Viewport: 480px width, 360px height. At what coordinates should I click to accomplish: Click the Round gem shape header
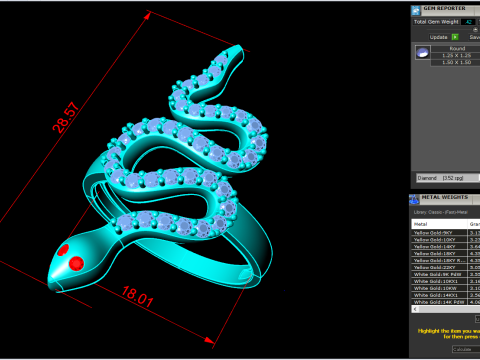pos(456,48)
